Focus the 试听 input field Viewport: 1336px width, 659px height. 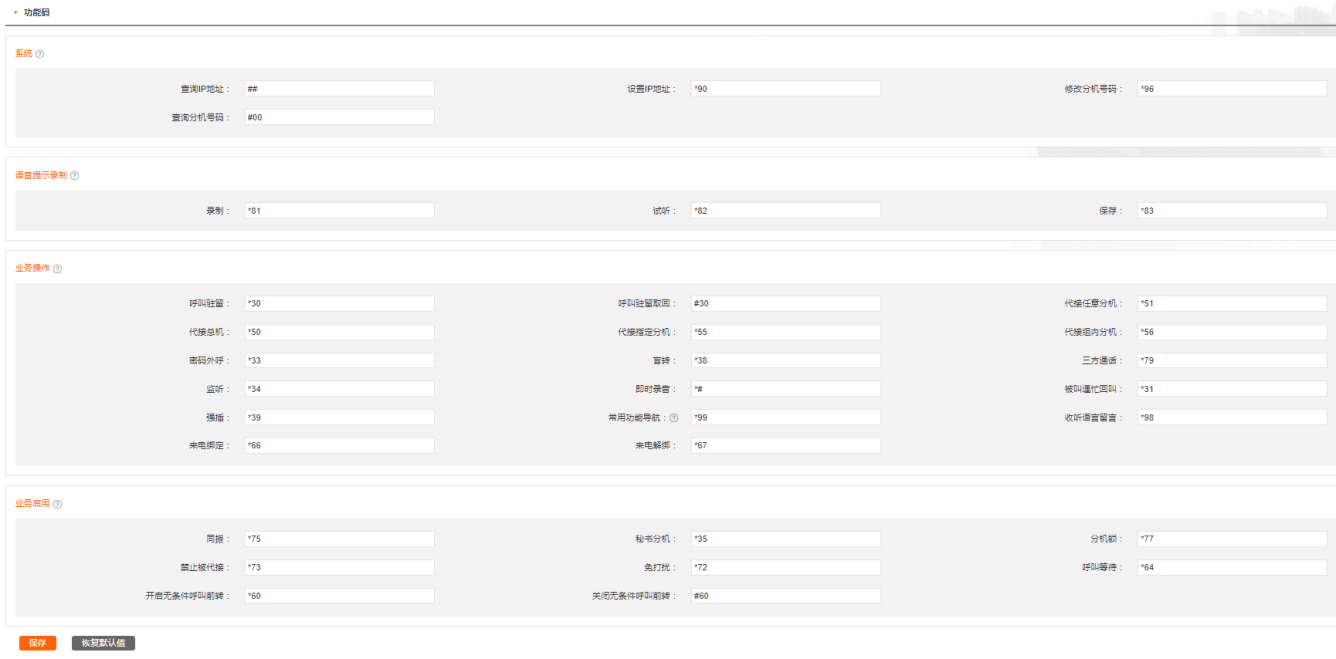click(x=785, y=211)
